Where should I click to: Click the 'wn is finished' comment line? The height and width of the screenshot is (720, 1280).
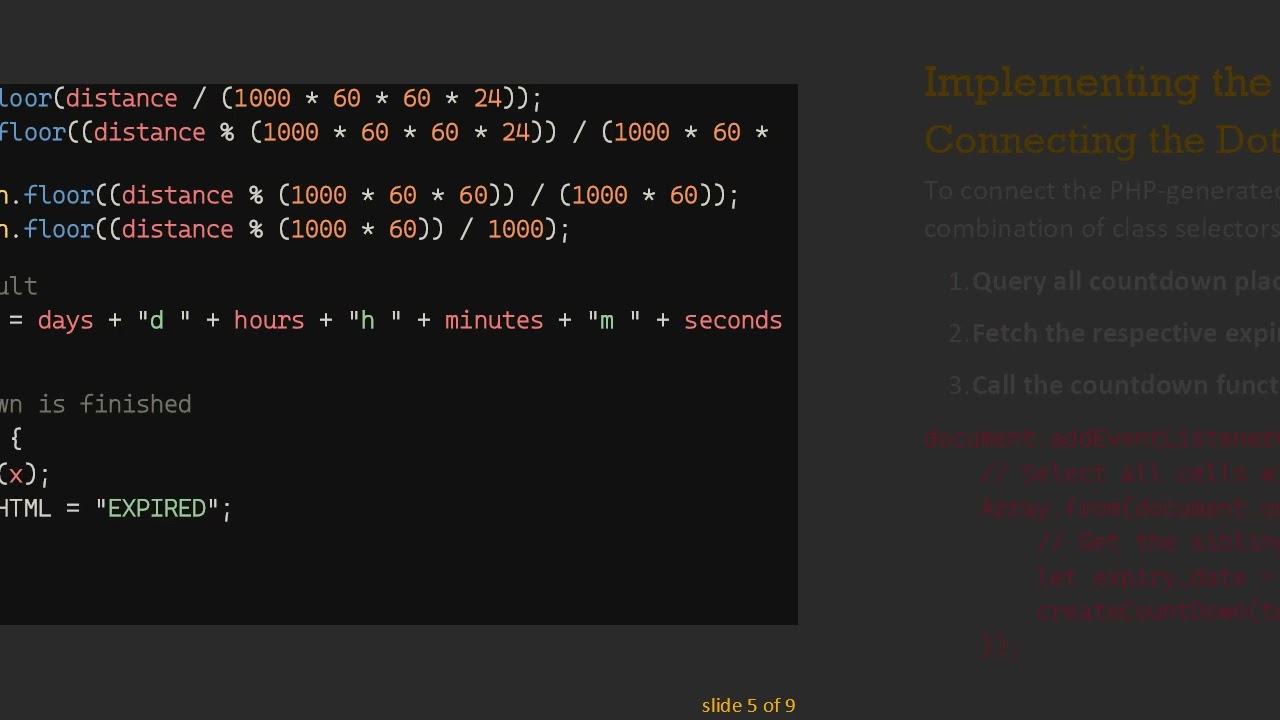tap(96, 405)
